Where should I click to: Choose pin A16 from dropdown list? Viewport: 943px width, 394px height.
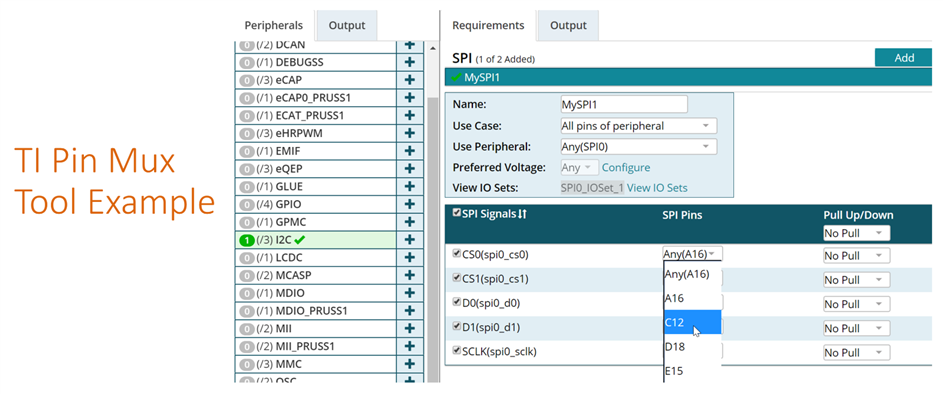point(692,298)
